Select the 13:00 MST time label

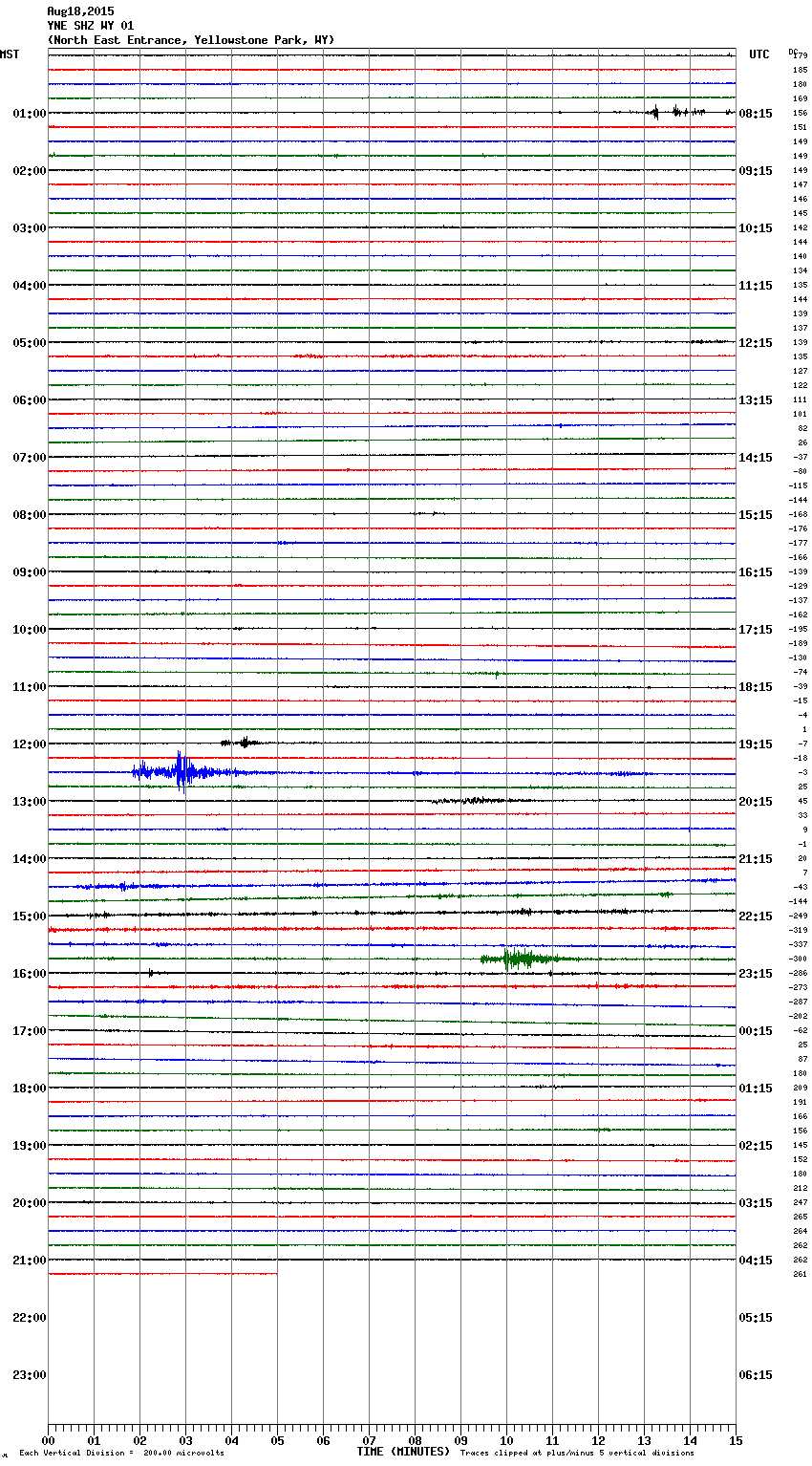pos(30,802)
